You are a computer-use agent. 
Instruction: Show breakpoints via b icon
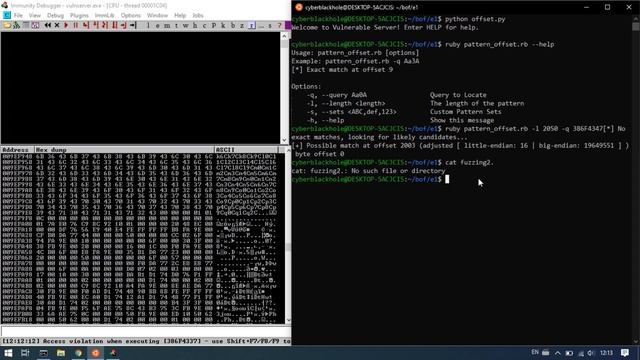233,25
